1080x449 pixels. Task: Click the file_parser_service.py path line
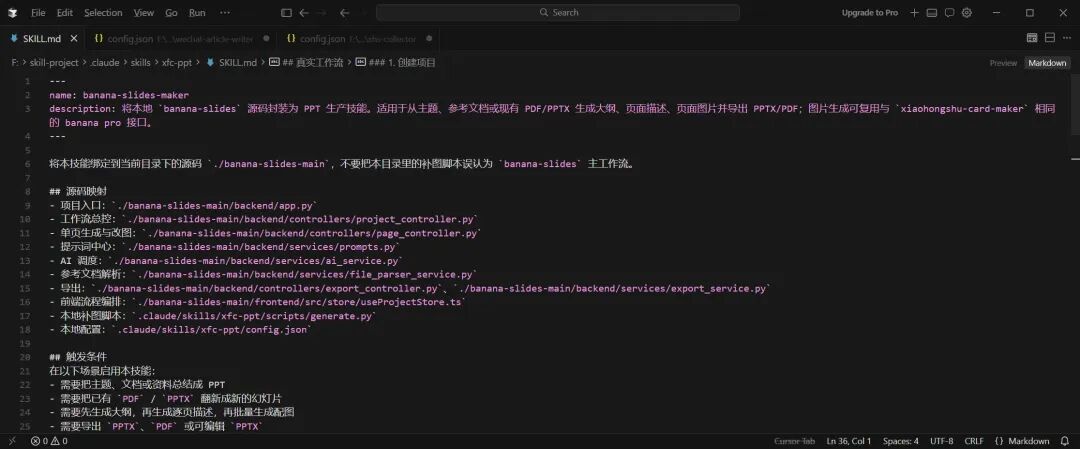[x=264, y=274]
